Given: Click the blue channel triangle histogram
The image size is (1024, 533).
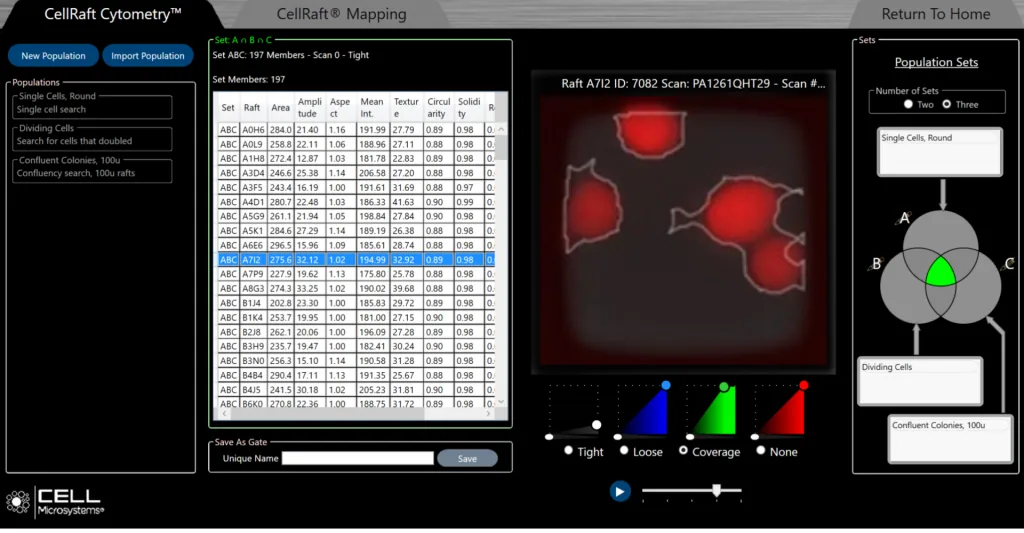Looking at the screenshot, I should [647, 410].
